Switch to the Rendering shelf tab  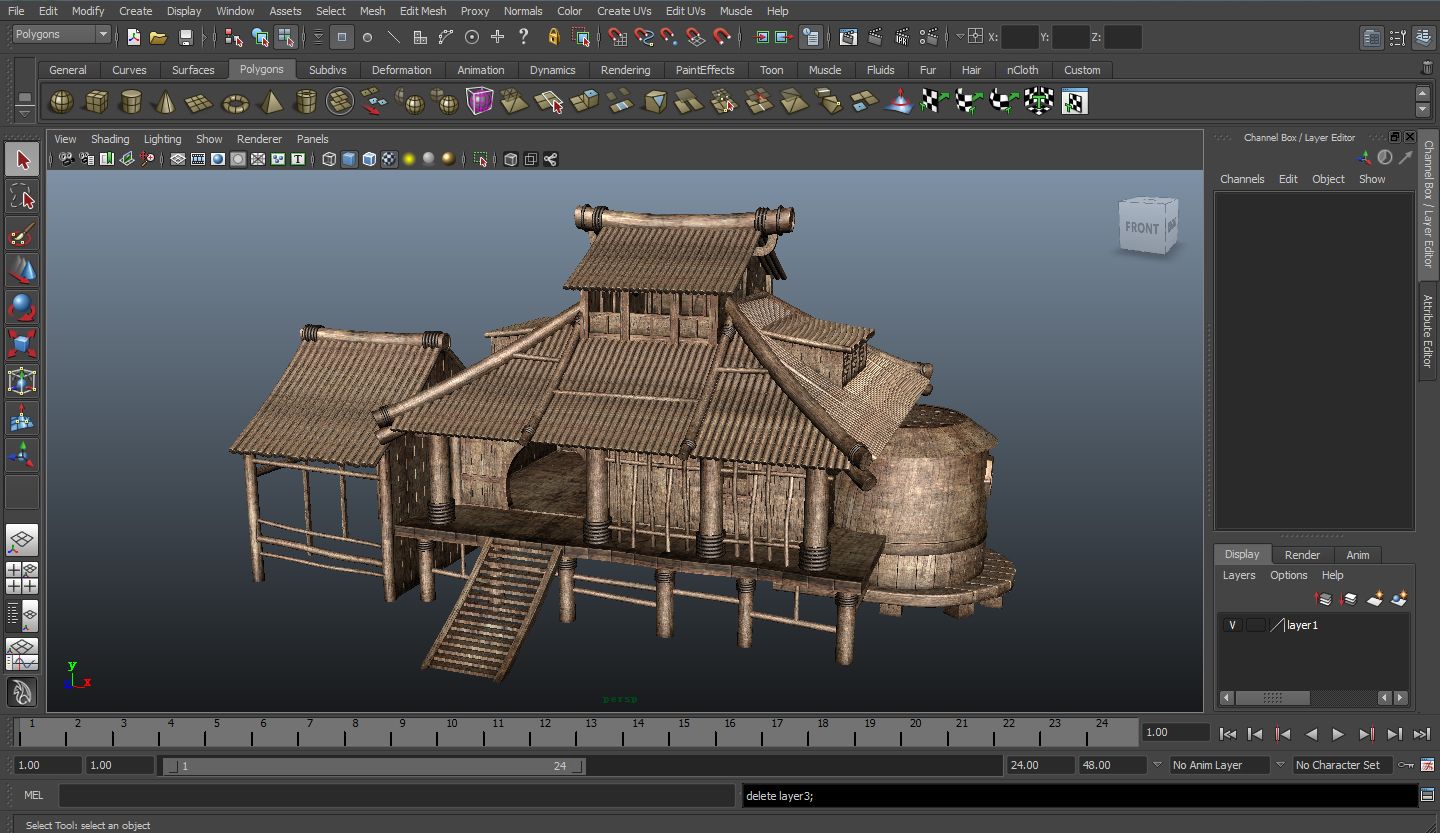[x=625, y=70]
